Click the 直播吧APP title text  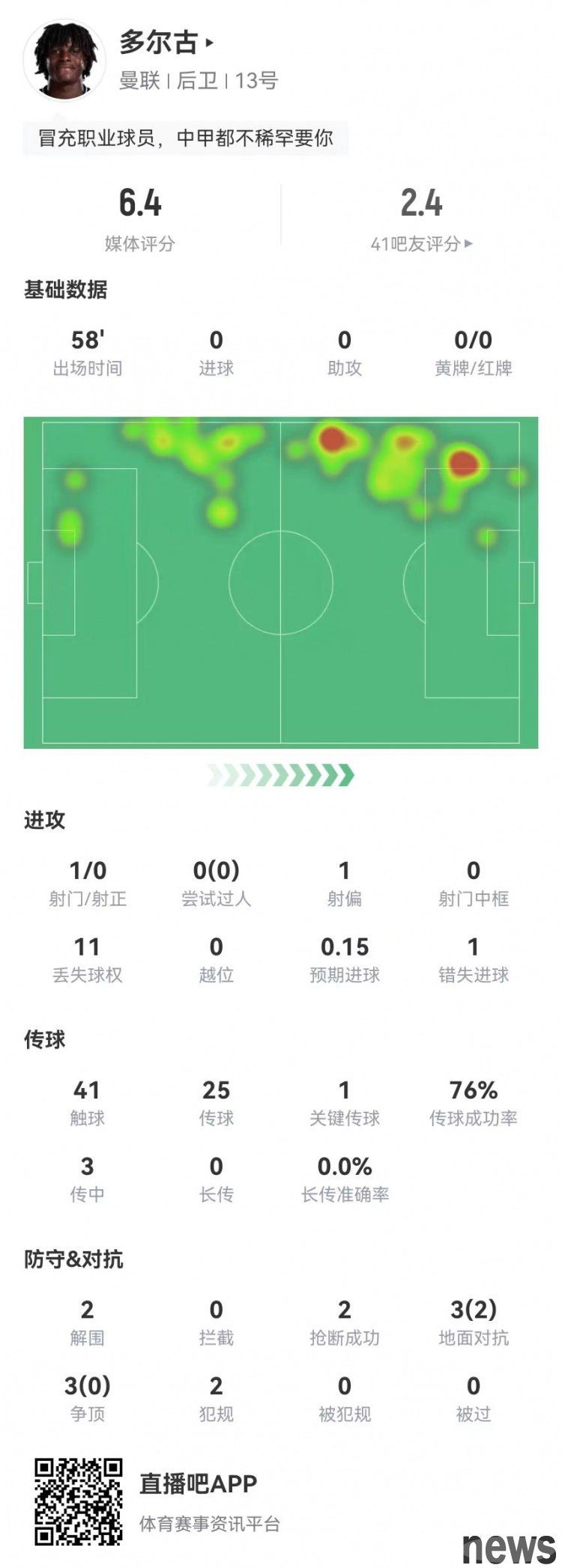tap(199, 1483)
